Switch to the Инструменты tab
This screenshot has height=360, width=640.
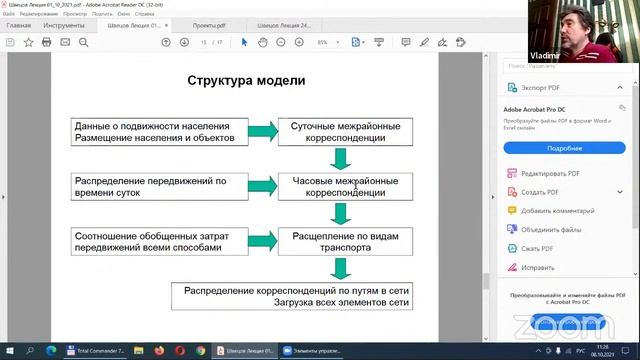(x=64, y=25)
